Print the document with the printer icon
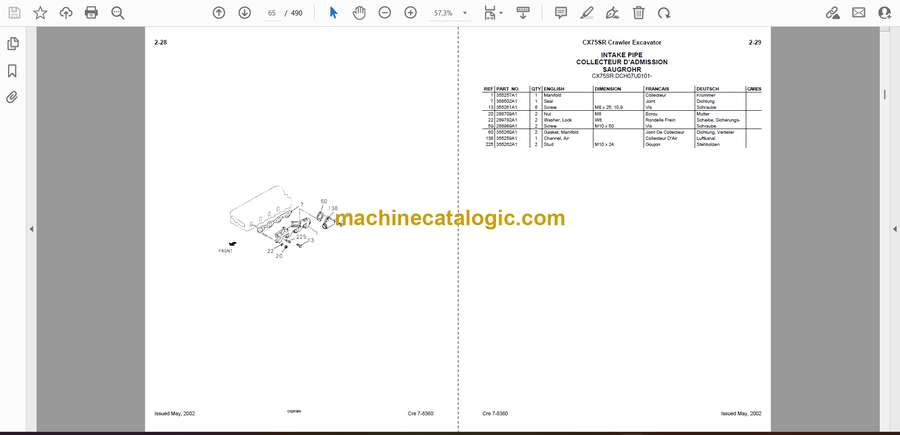 click(91, 13)
